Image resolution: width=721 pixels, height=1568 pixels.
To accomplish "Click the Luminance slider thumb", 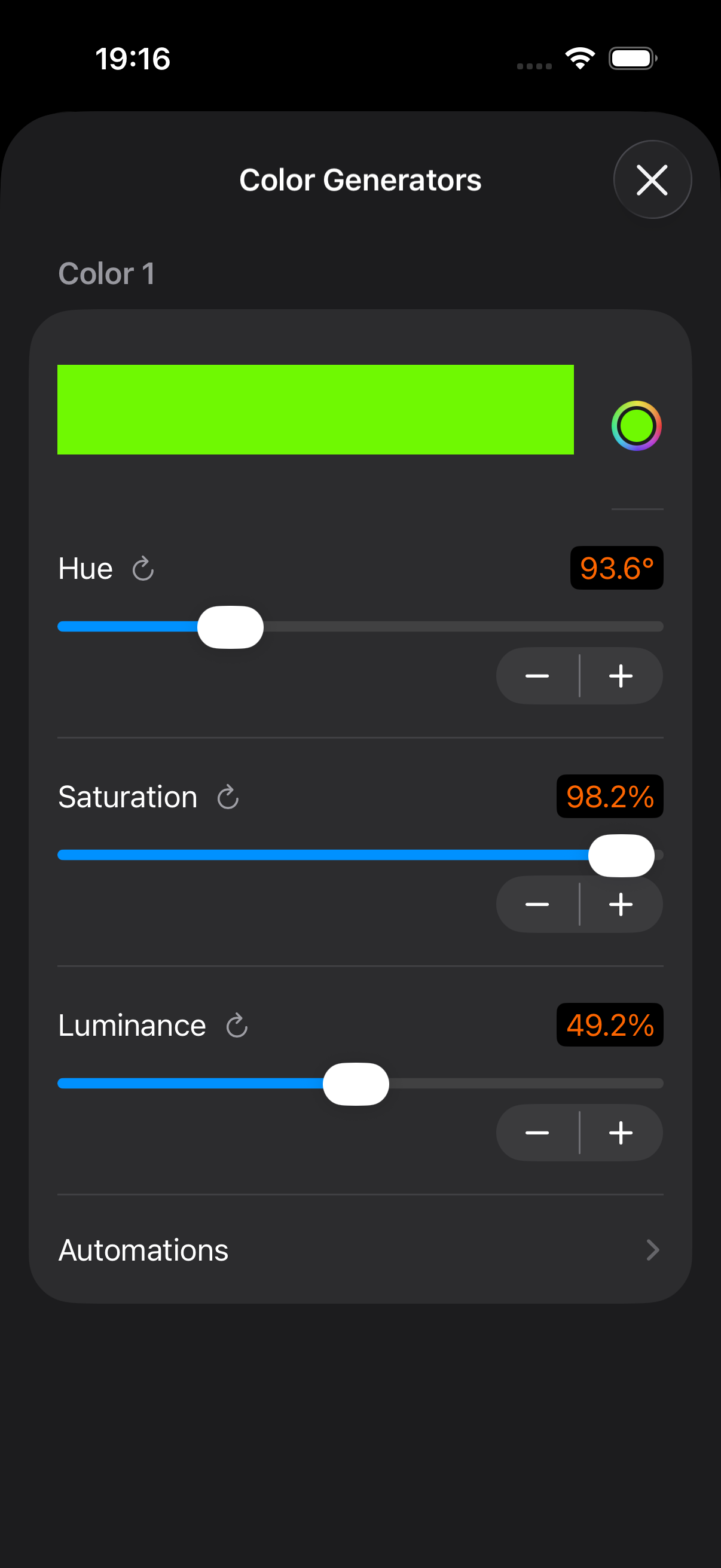I will click(356, 1084).
